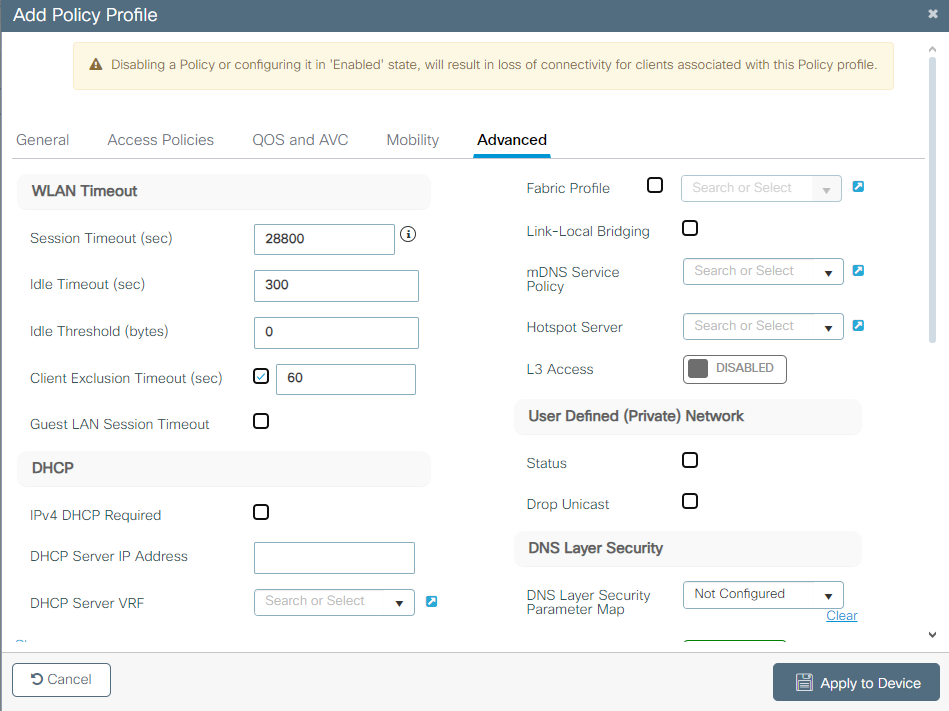Uncheck the Client Exclusion Timeout checkbox
The image size is (949, 711).
click(261, 376)
